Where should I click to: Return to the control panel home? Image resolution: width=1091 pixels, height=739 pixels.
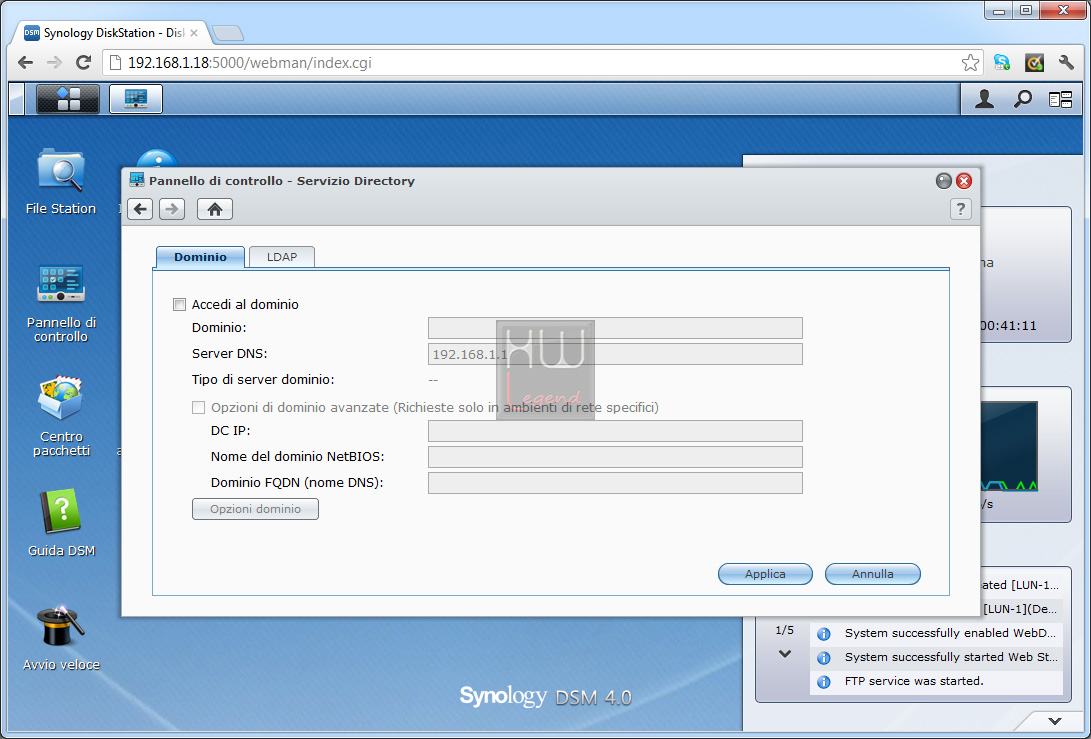[x=214, y=209]
